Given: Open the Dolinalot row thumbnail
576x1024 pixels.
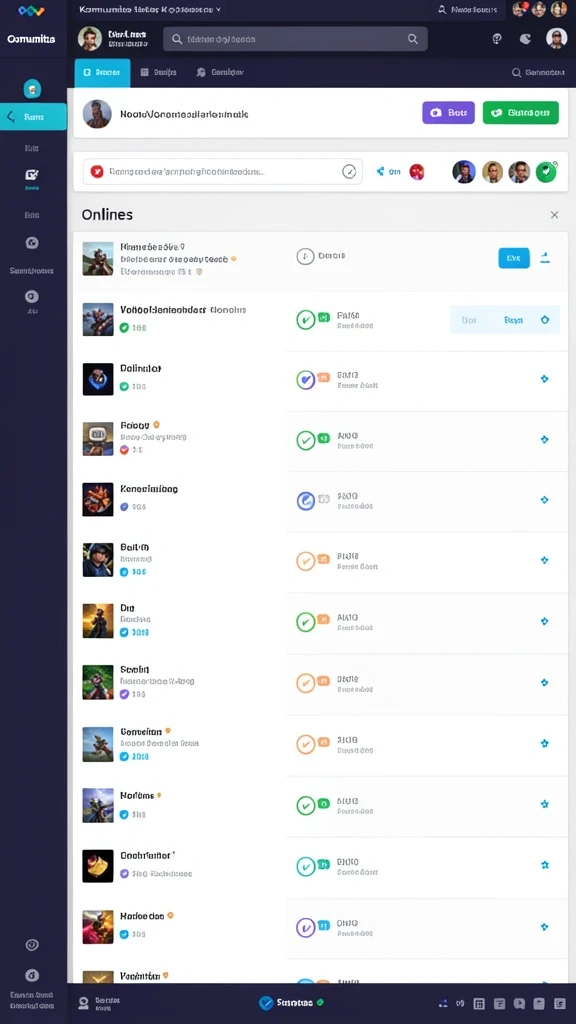Looking at the screenshot, I should (98, 379).
